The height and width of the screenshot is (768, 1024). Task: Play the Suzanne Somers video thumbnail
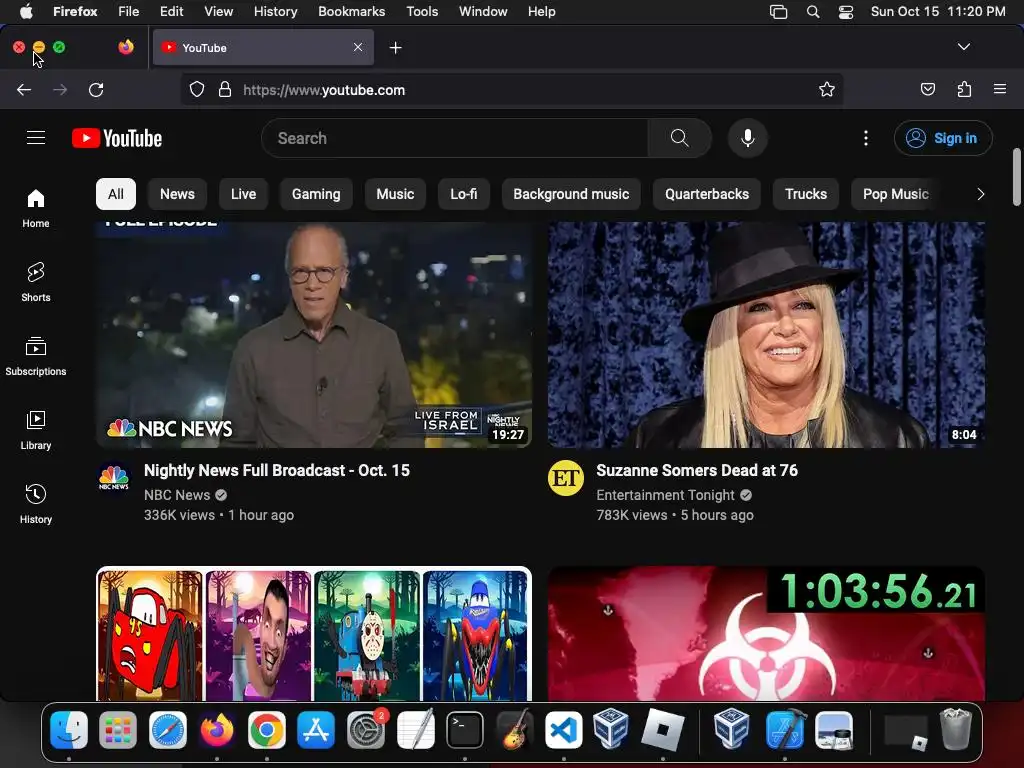click(x=766, y=334)
